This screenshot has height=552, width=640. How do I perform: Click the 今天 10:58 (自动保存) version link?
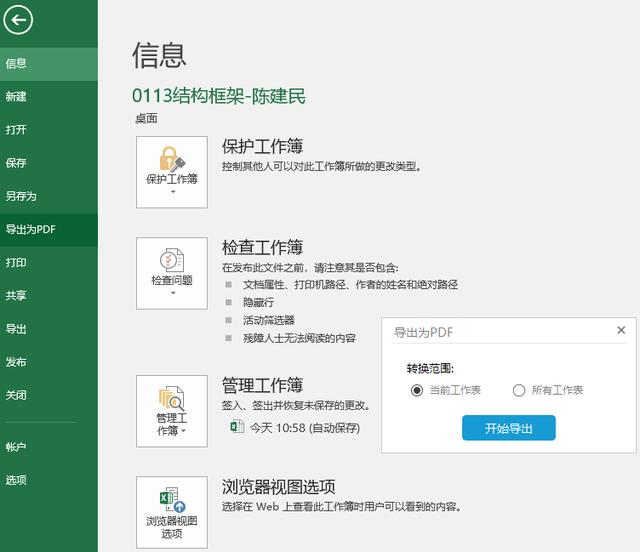coord(305,428)
